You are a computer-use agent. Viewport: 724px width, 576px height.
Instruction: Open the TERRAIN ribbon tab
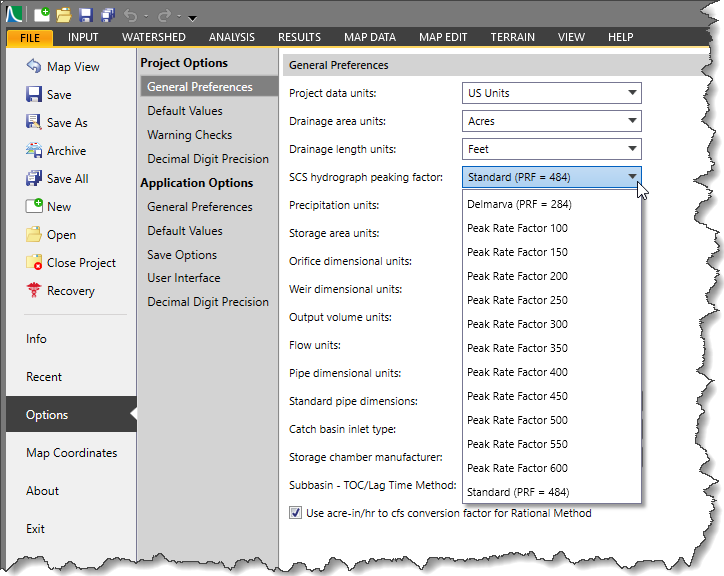[512, 37]
